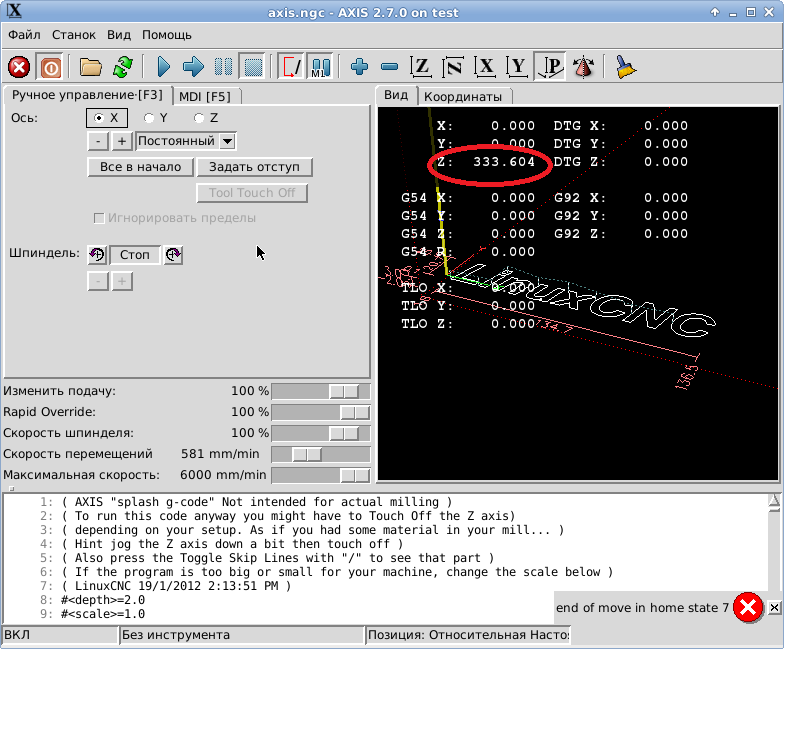Open the Станок menu
Viewport: 811px width, 742px height.
pos(73,35)
